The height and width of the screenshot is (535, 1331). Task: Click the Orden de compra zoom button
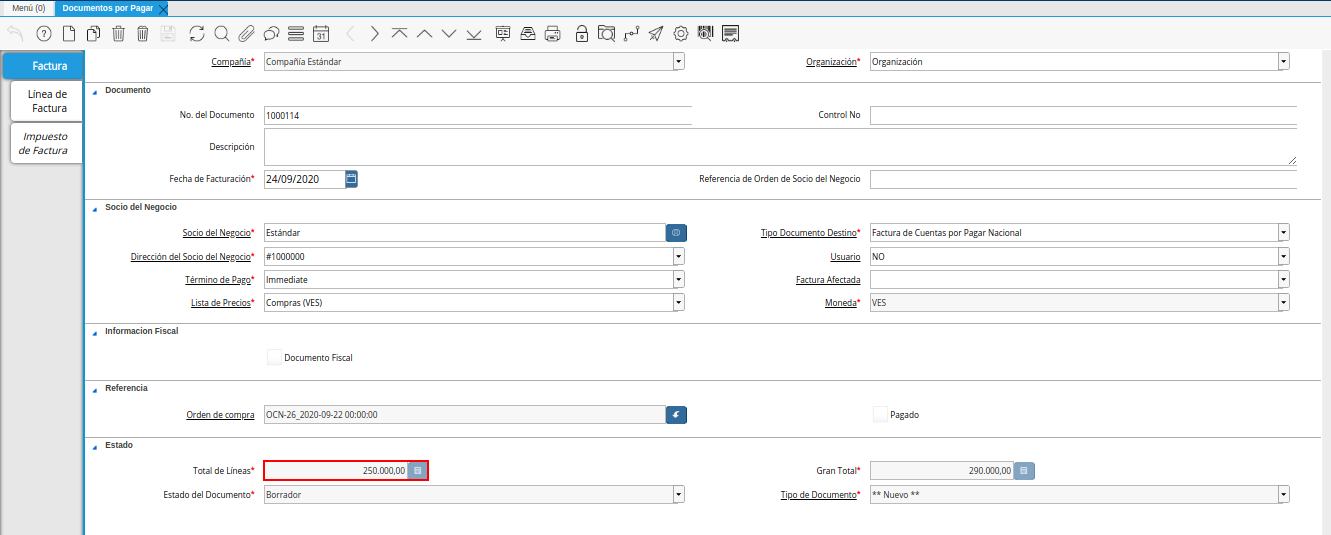click(676, 414)
